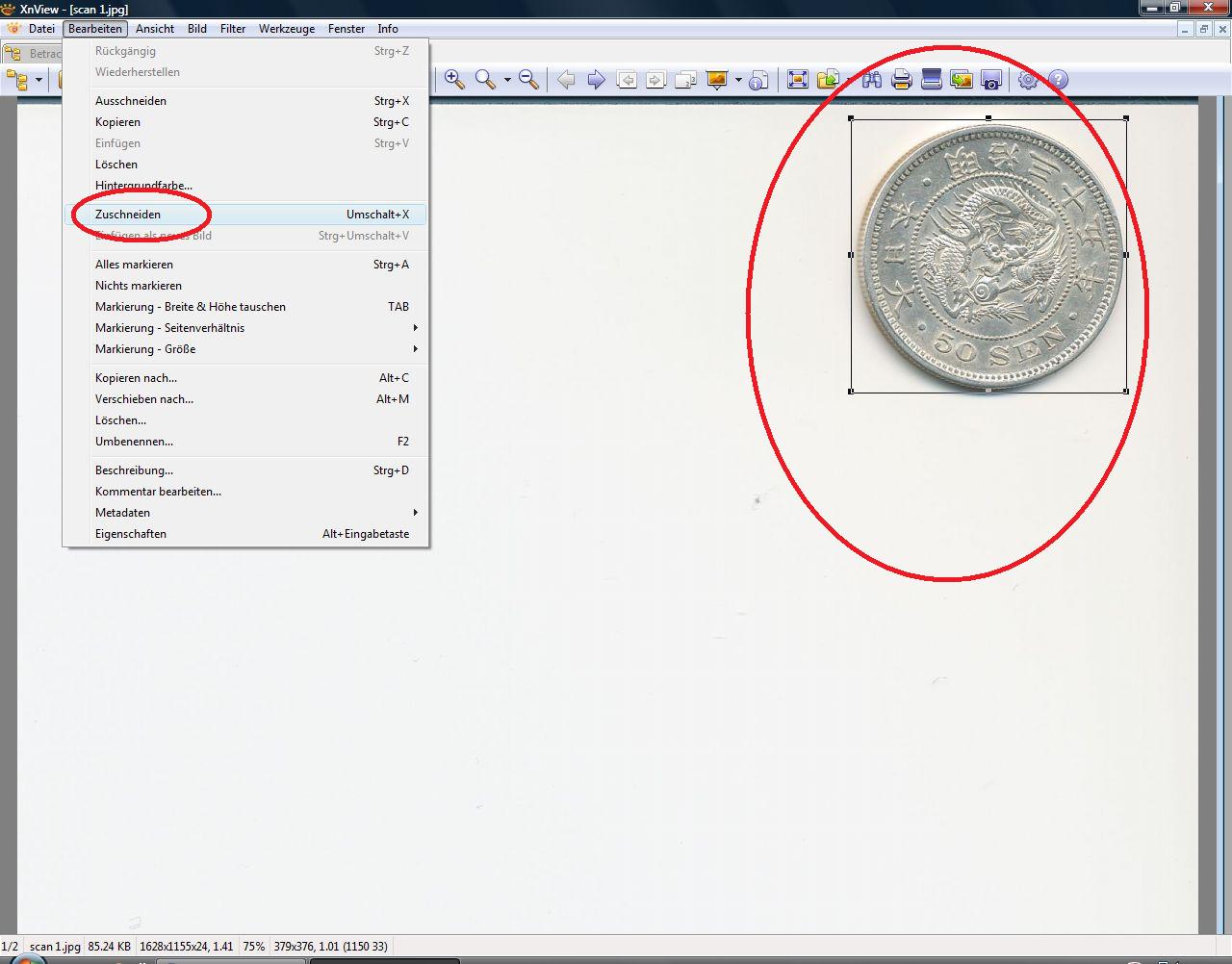Click the scanner acquire icon

(x=931, y=80)
